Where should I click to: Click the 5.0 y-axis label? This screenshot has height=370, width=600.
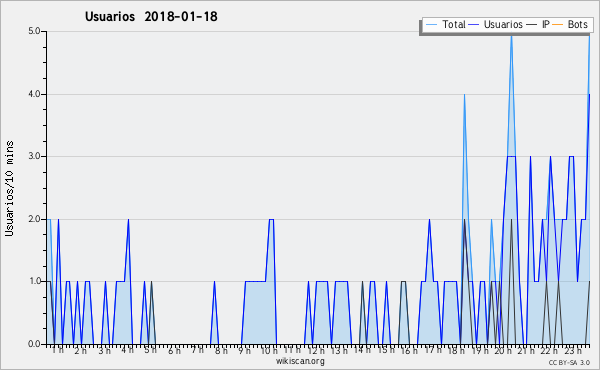[34, 31]
